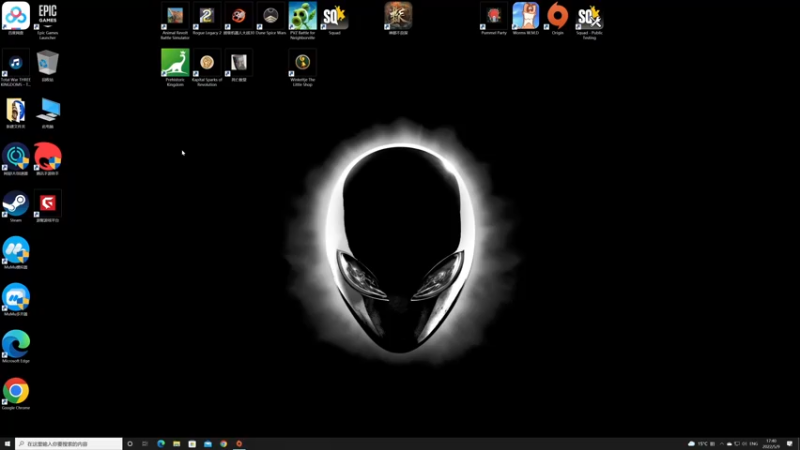800x450 pixels.
Task: Launch Animal Revolt Battle Simulator
Action: pyautogui.click(x=175, y=20)
